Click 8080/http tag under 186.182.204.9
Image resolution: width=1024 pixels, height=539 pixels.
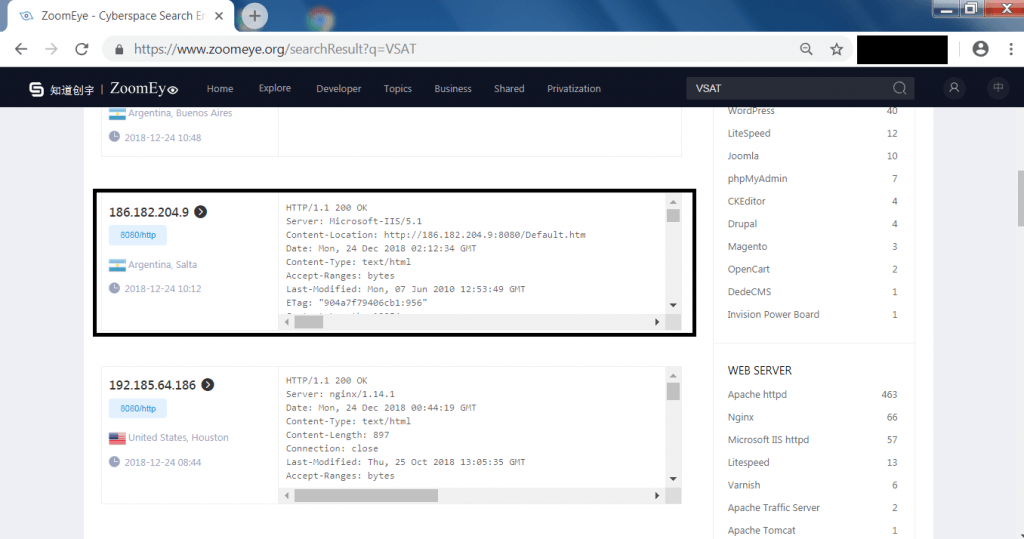[138, 235]
